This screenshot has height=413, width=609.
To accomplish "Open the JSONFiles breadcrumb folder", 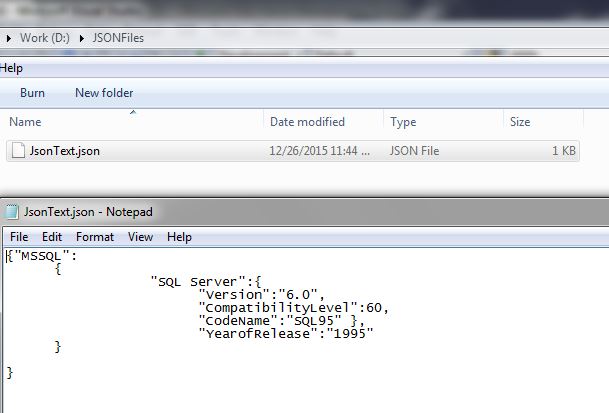I will [x=118, y=38].
